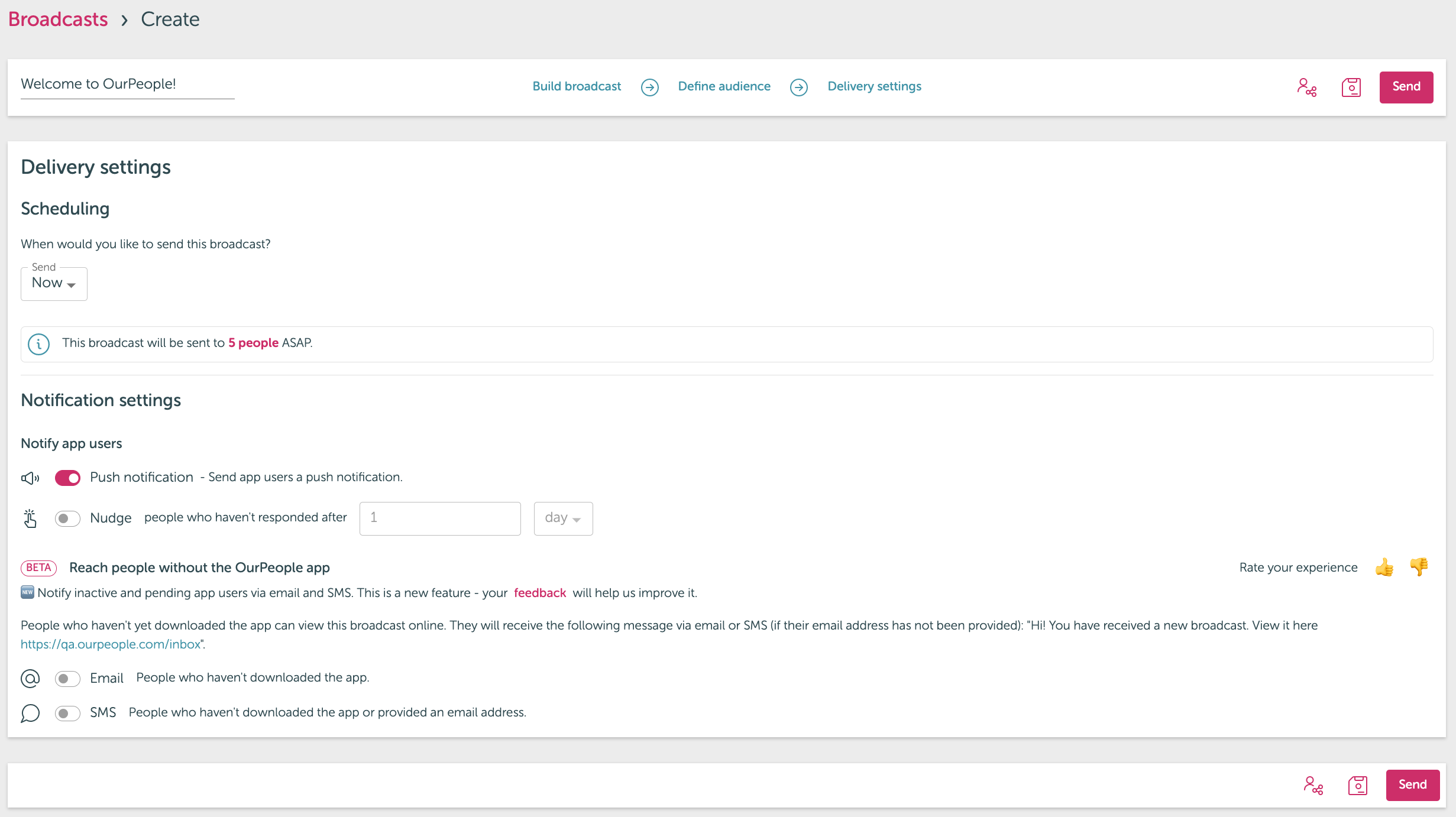Click the bottom Send button

(1412, 785)
